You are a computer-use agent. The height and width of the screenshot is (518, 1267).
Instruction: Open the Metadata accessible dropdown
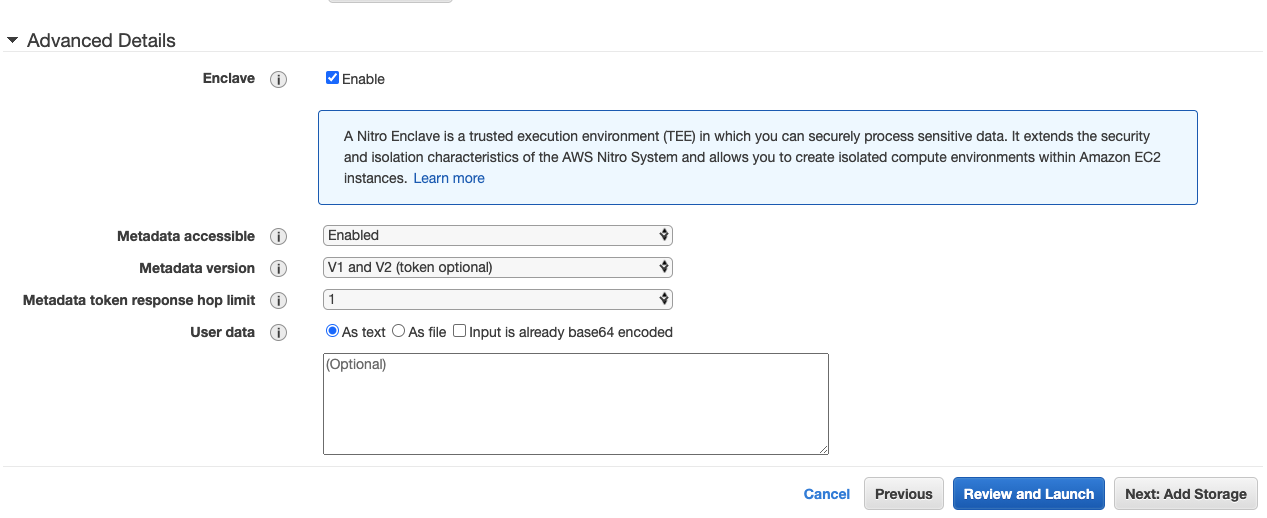click(497, 236)
